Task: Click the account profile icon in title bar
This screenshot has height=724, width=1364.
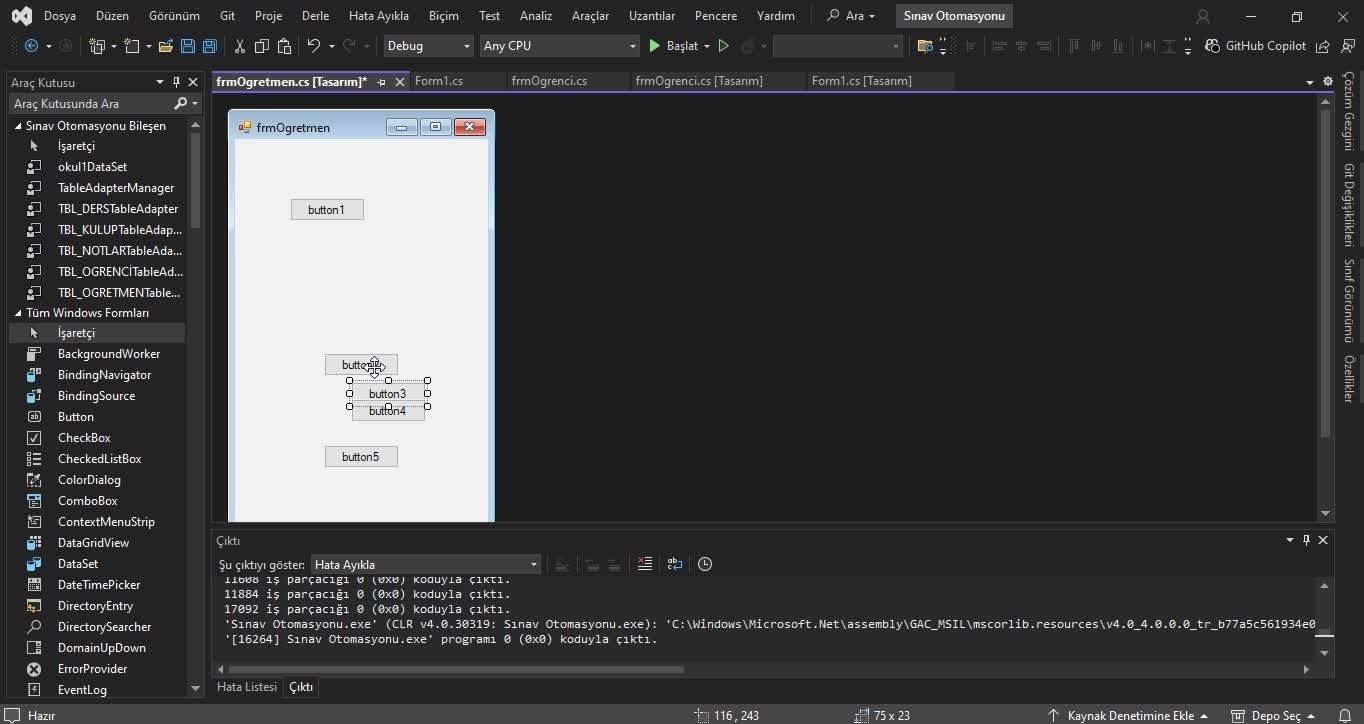Action: [1203, 16]
